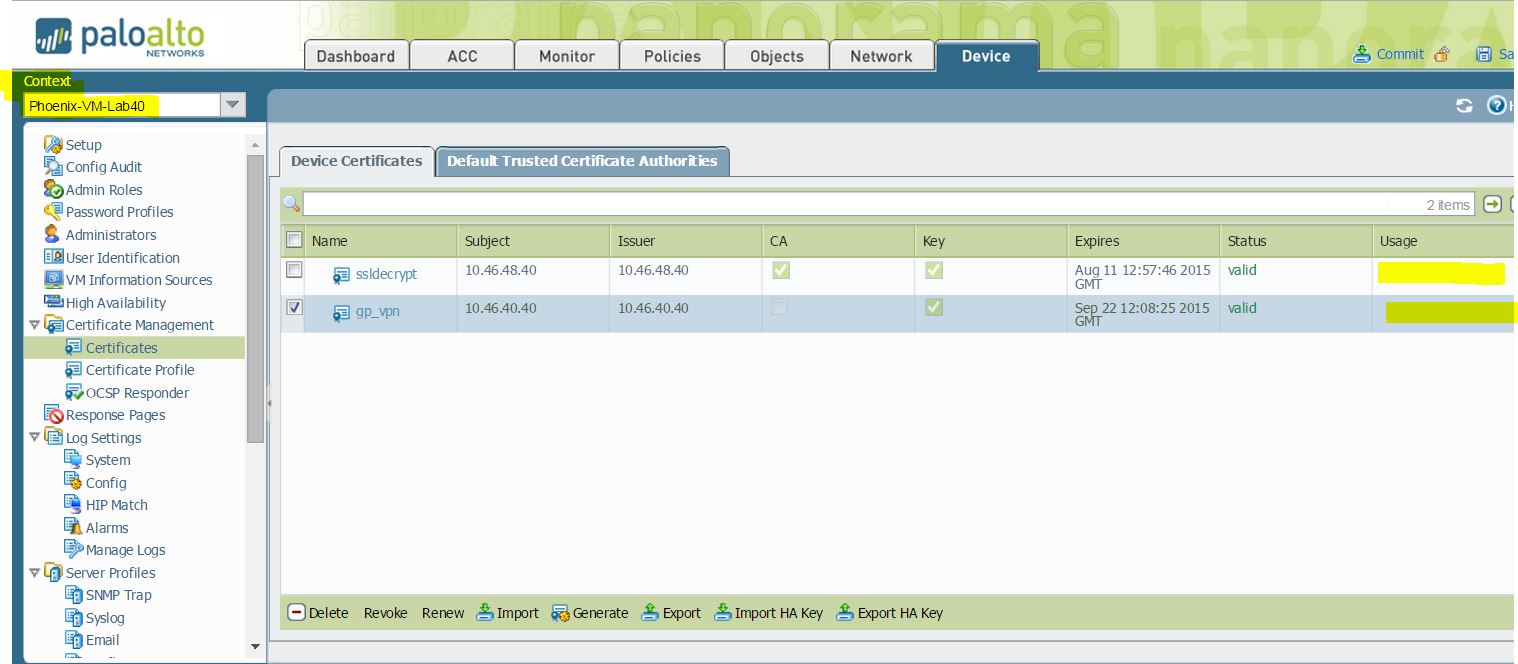Click the Import certificate button
Image resolution: width=1518 pixels, height=664 pixels.
pyautogui.click(x=507, y=613)
